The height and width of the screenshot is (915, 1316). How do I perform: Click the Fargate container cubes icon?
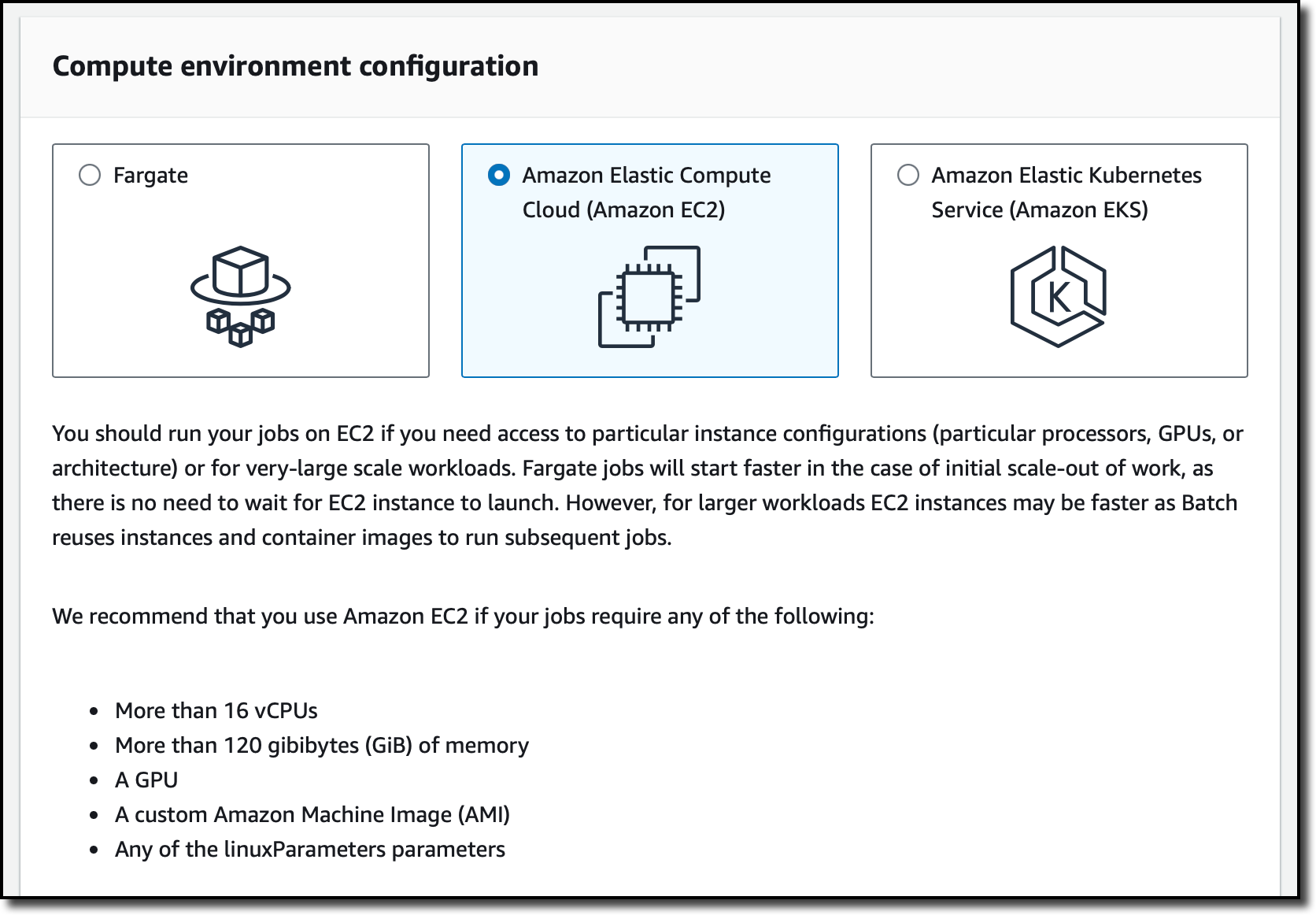[241, 296]
